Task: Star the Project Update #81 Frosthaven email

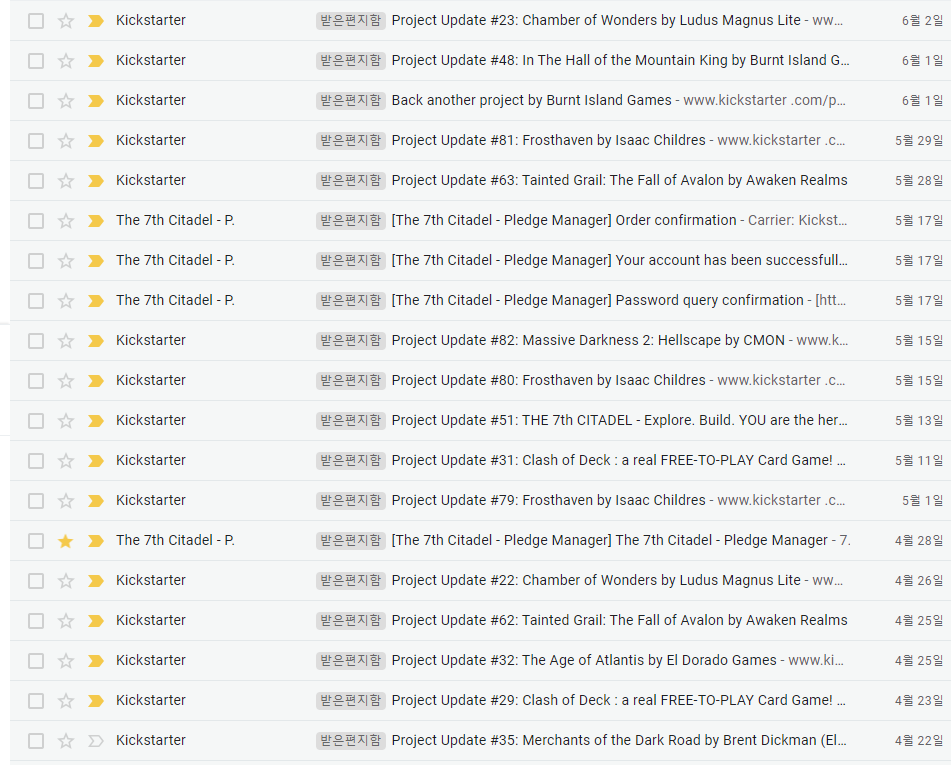Action: click(x=66, y=141)
